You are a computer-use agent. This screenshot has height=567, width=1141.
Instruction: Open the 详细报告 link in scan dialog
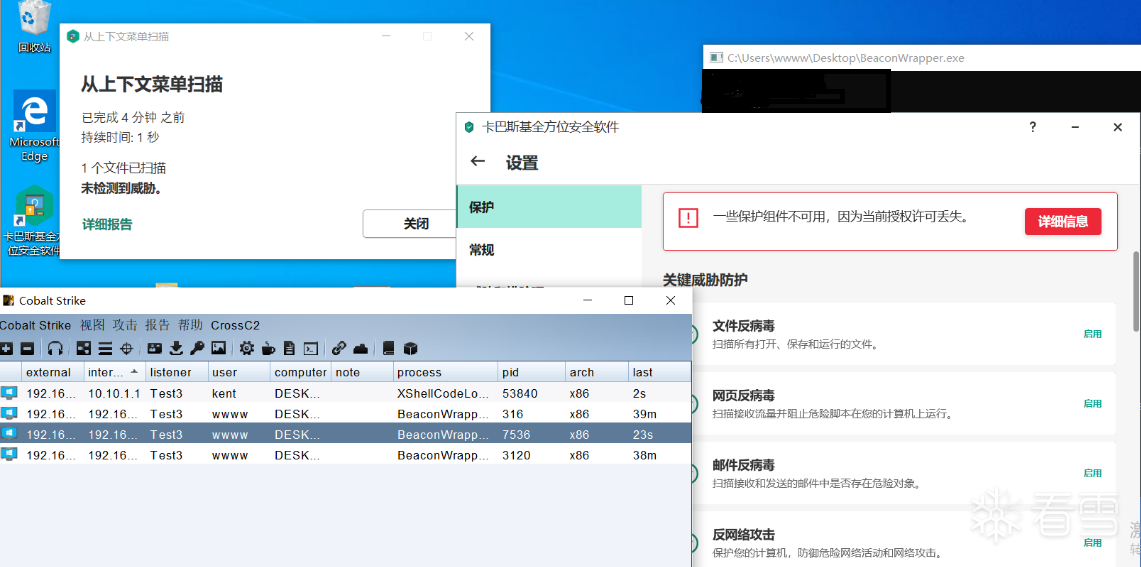pos(107,224)
